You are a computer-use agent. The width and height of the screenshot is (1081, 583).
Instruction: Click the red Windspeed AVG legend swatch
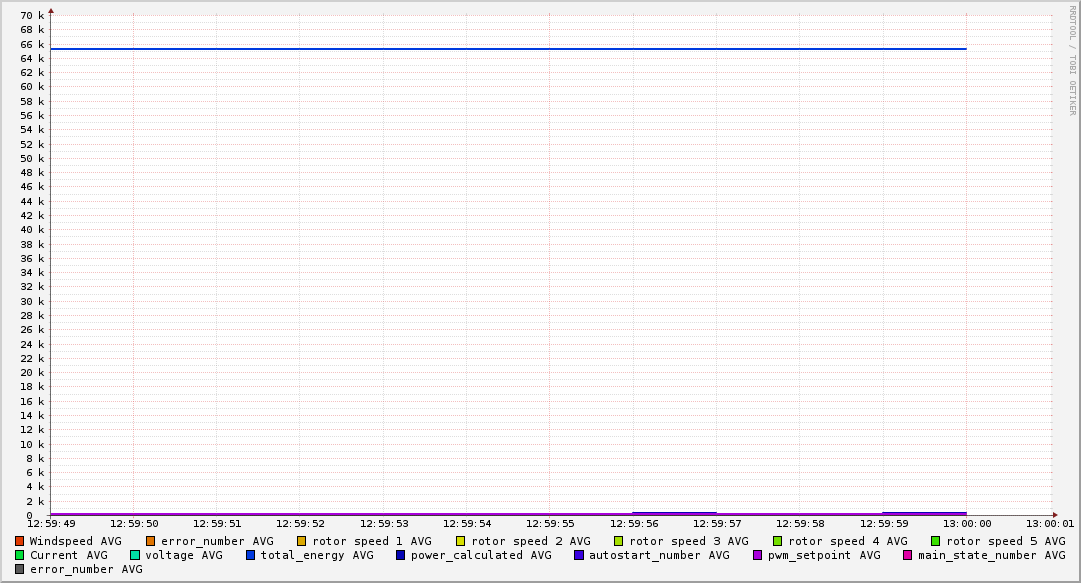tap(20, 541)
